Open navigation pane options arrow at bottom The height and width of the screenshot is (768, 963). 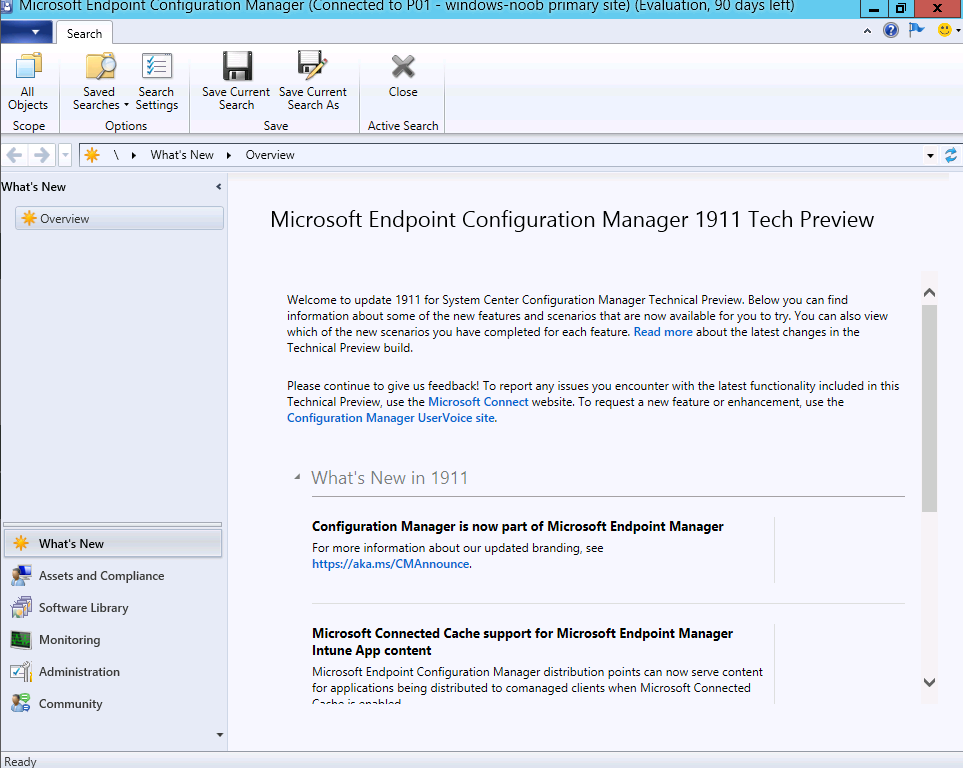(x=220, y=735)
